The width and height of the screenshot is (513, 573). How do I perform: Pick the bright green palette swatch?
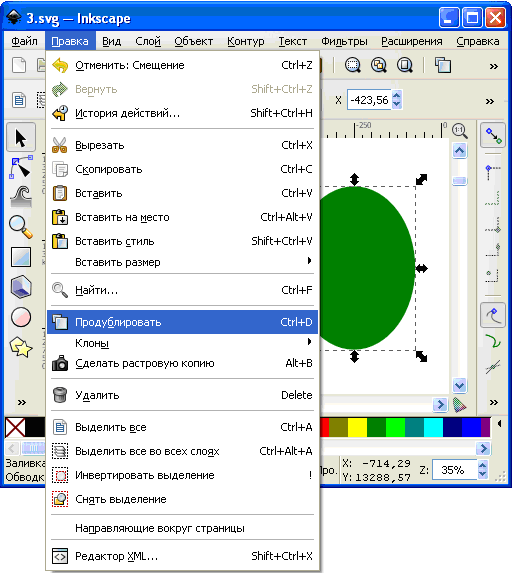coord(395,428)
